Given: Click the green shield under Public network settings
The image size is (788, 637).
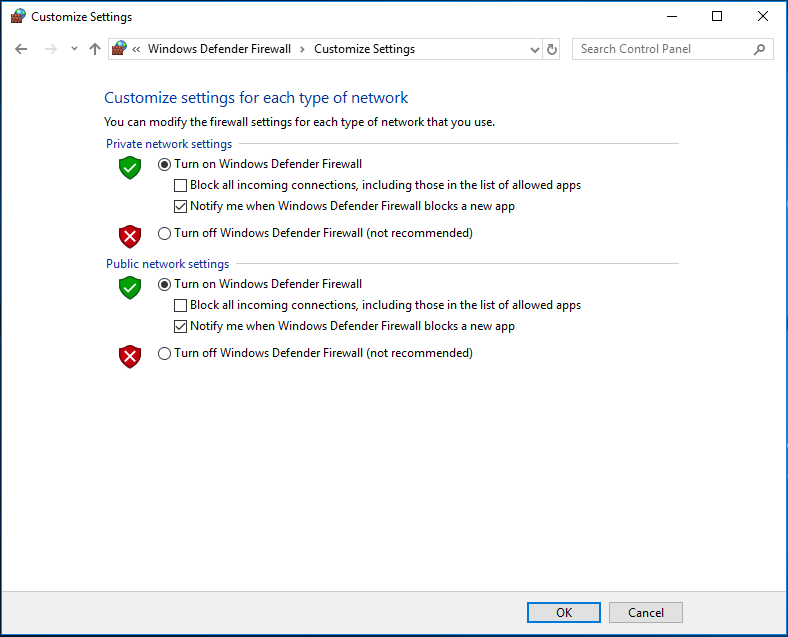Looking at the screenshot, I should pos(130,287).
